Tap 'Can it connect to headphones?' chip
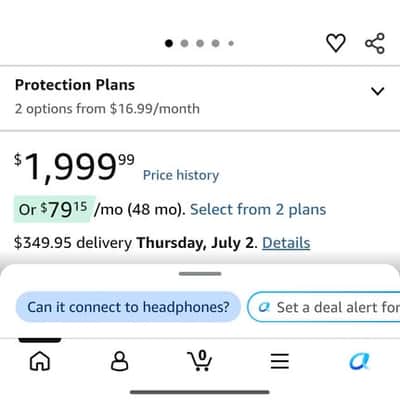Screen dimensions: 400x400 (128, 307)
